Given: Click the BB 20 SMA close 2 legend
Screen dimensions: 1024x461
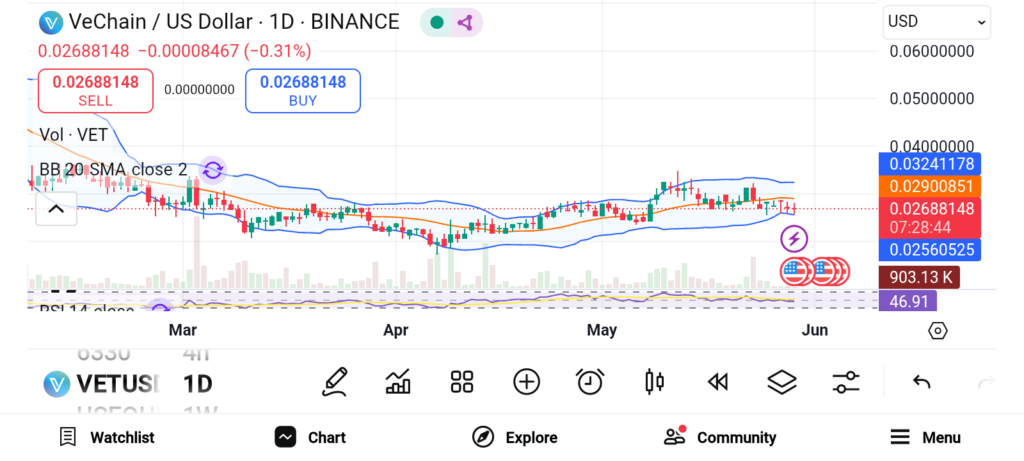Looking at the screenshot, I should click(x=114, y=170).
